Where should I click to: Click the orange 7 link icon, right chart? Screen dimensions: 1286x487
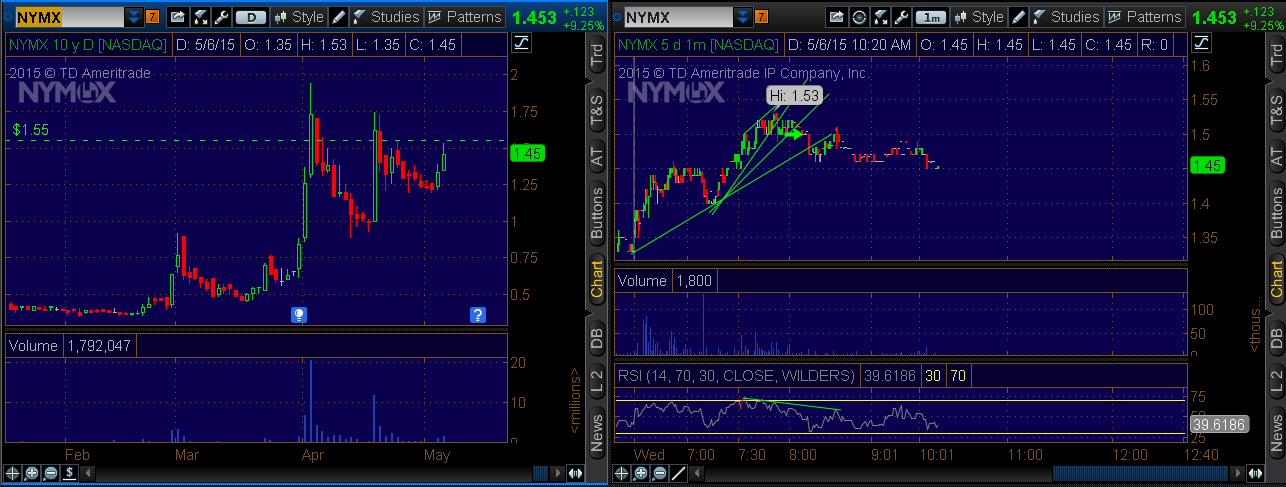pyautogui.click(x=762, y=17)
